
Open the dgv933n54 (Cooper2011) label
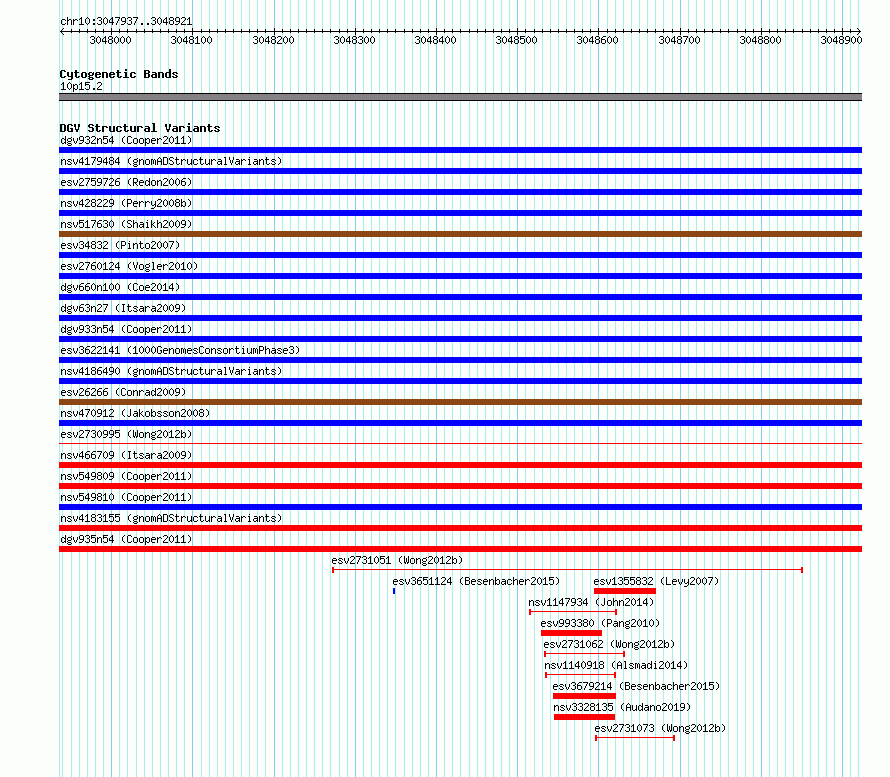click(126, 329)
